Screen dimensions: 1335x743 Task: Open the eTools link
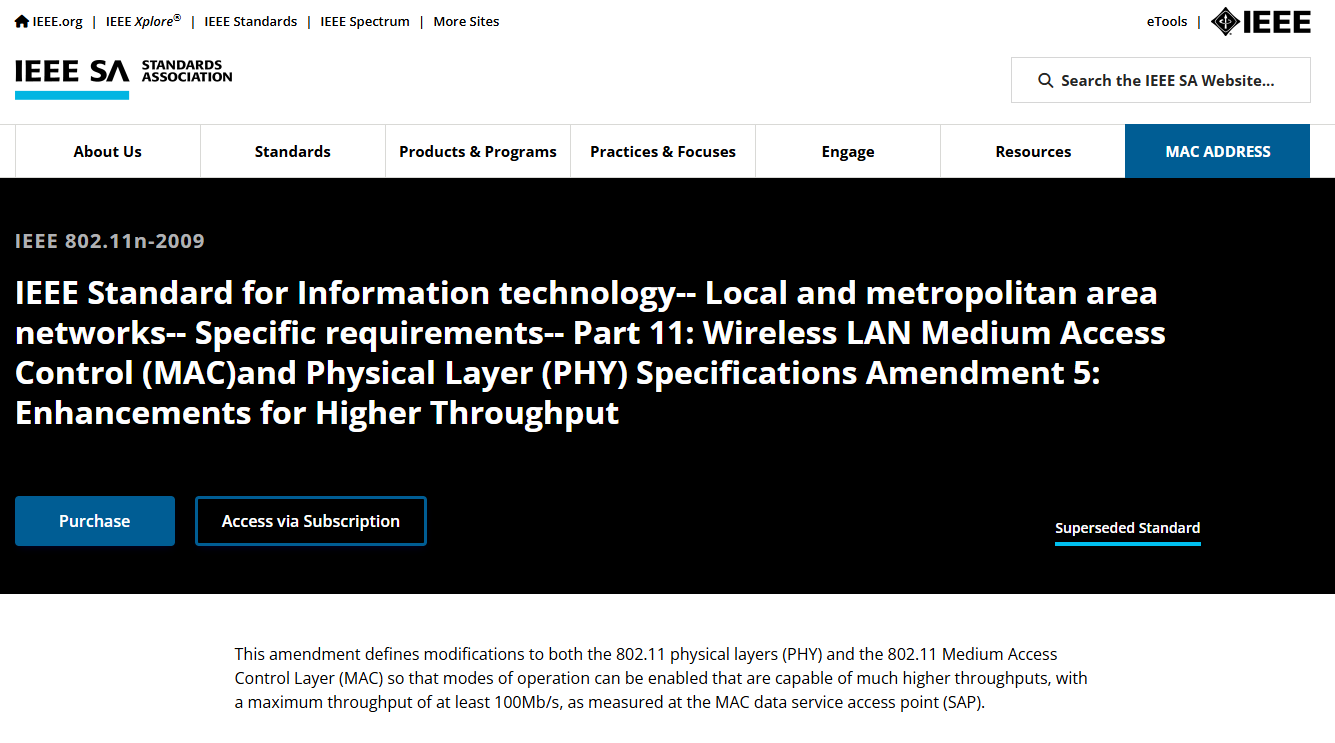pos(1167,21)
